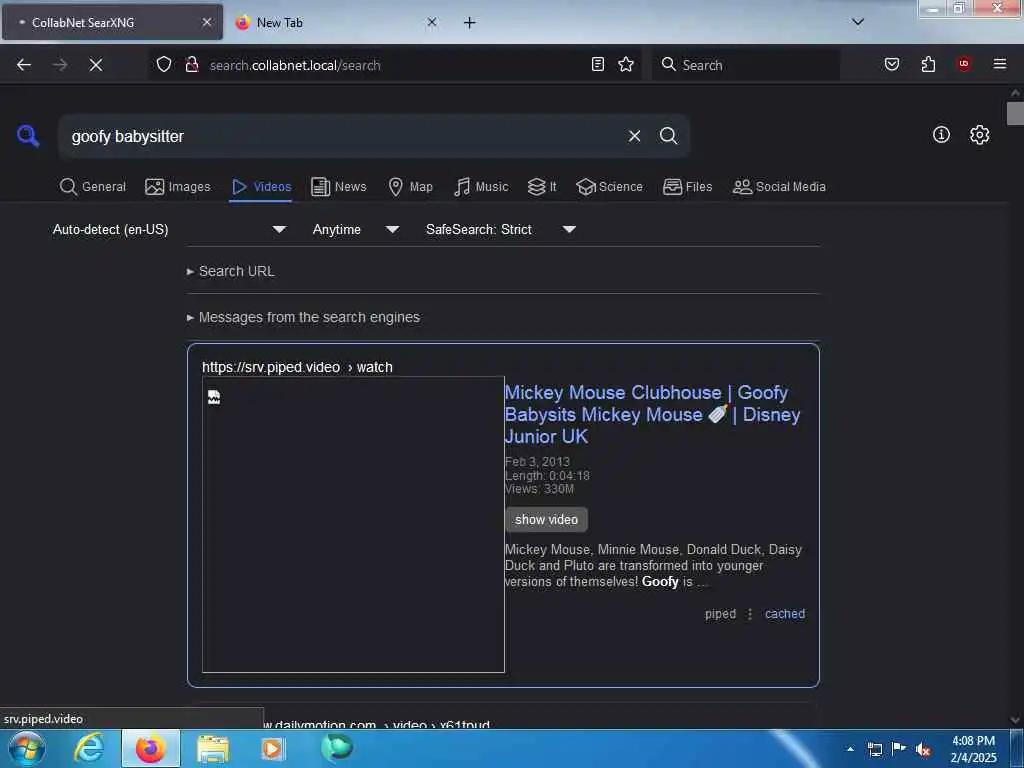Open the Mickey Mouse Clubhouse video link
Image resolution: width=1024 pixels, height=768 pixels.
652,415
